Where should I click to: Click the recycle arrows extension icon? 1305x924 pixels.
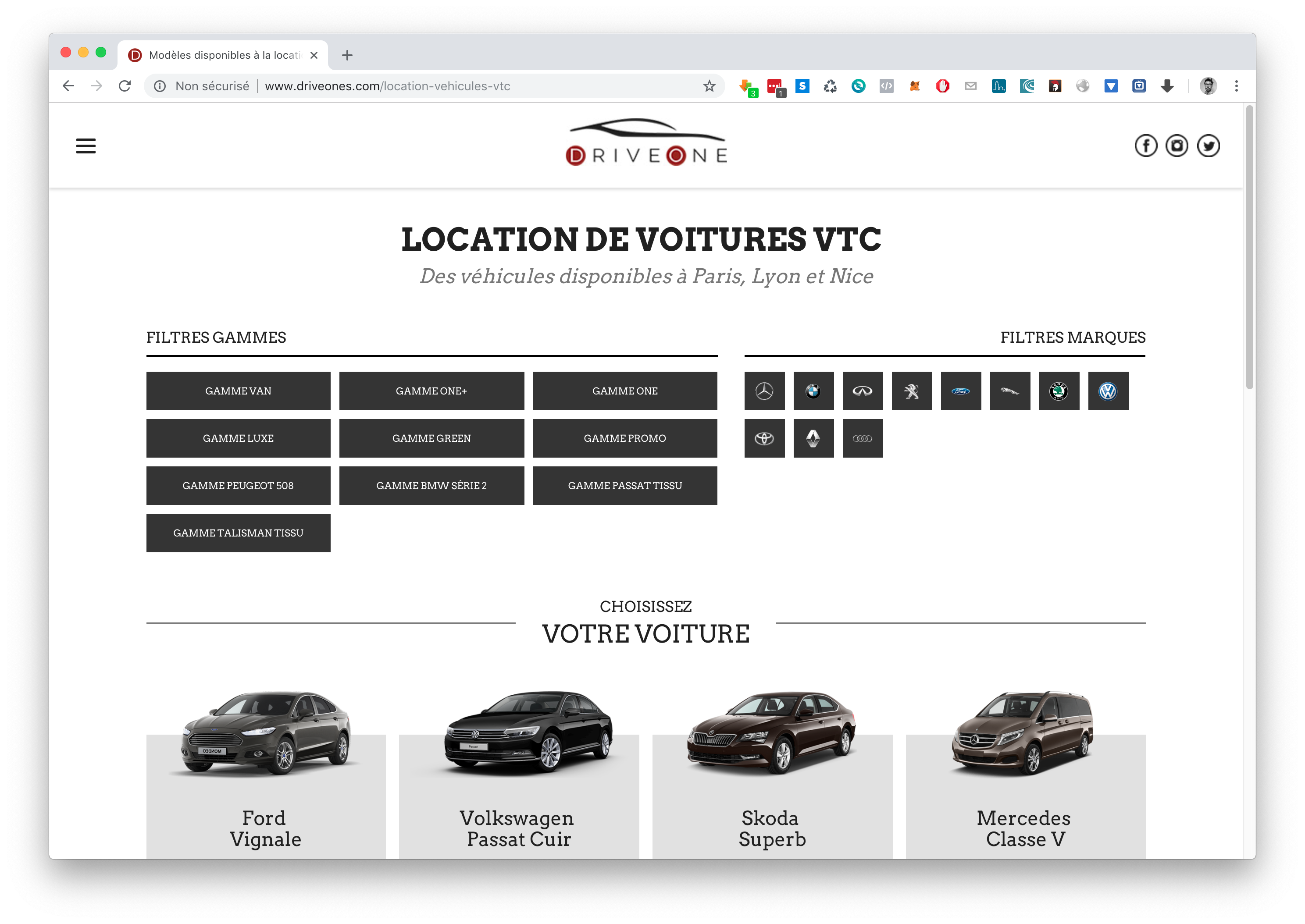[830, 86]
